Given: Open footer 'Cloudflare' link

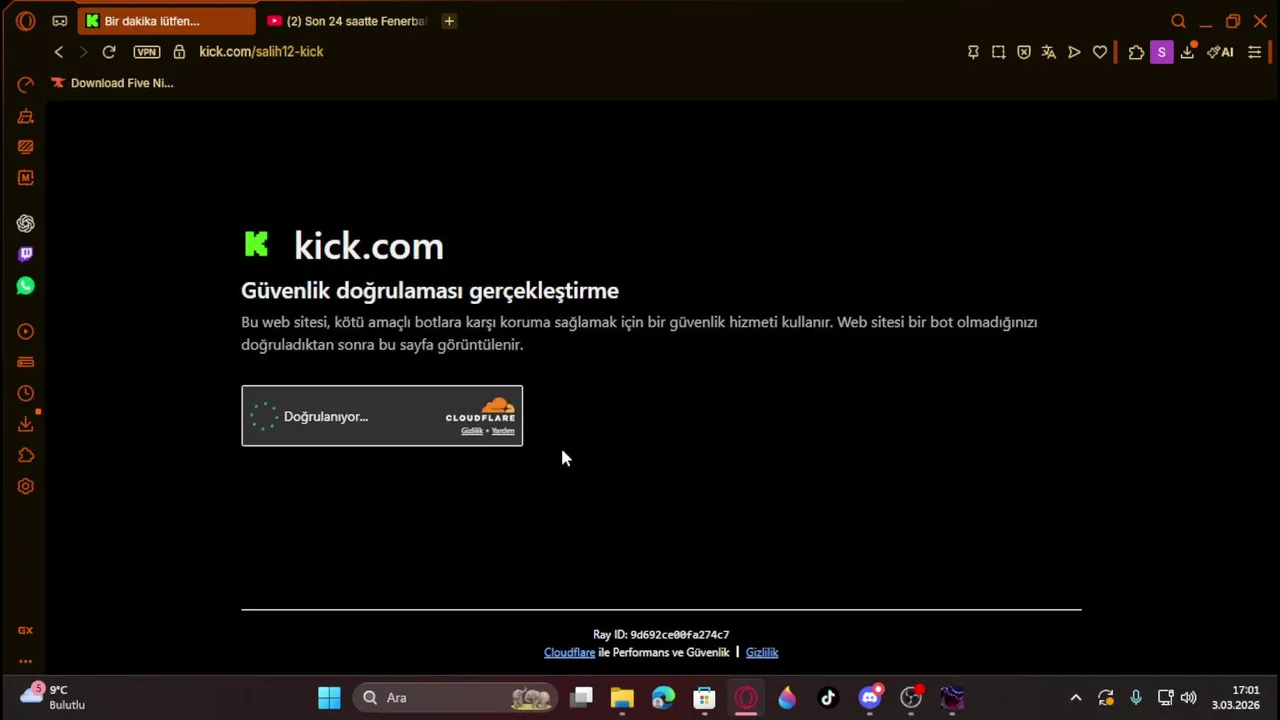Looking at the screenshot, I should click(x=569, y=652).
